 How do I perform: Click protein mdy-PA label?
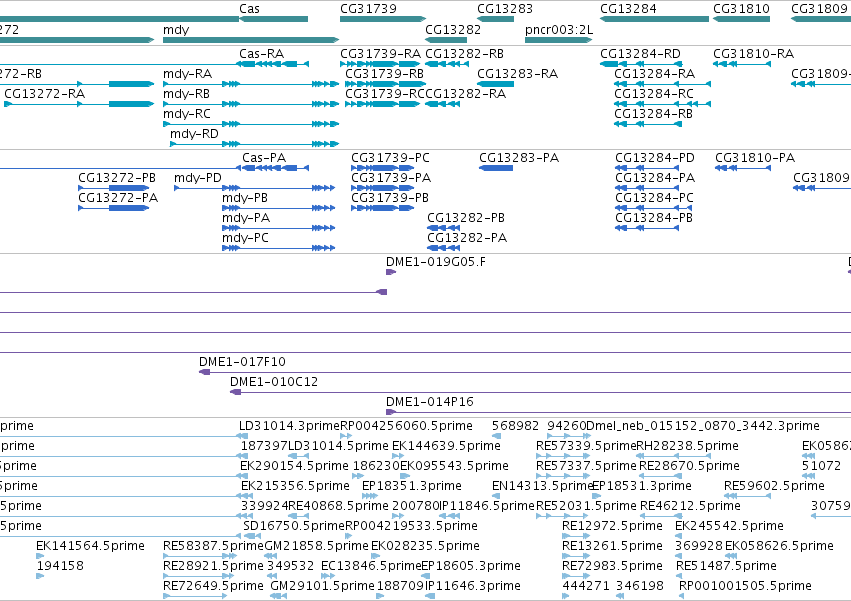[246, 218]
